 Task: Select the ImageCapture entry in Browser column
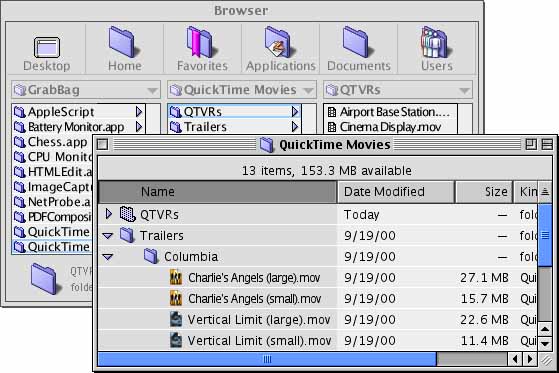coord(52,187)
